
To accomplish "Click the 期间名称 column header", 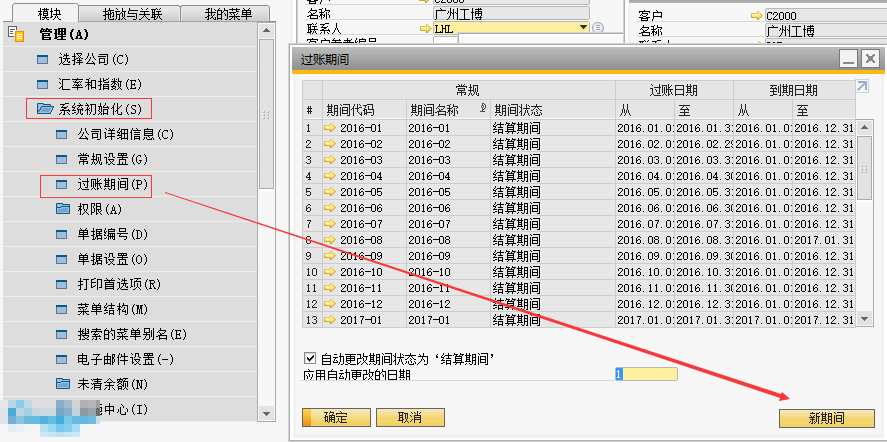I will (x=448, y=109).
